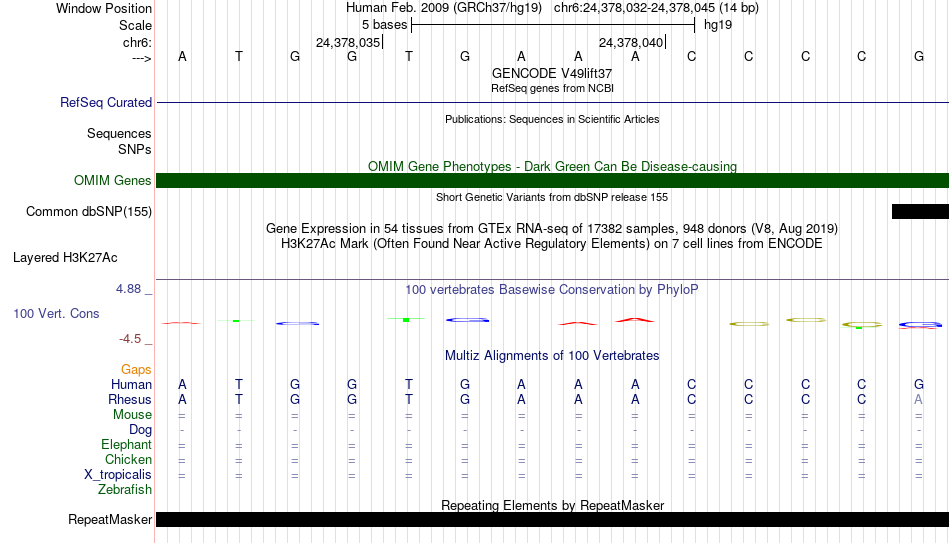
Task: Click the chr6: ruler label
Action: (x=137, y=42)
